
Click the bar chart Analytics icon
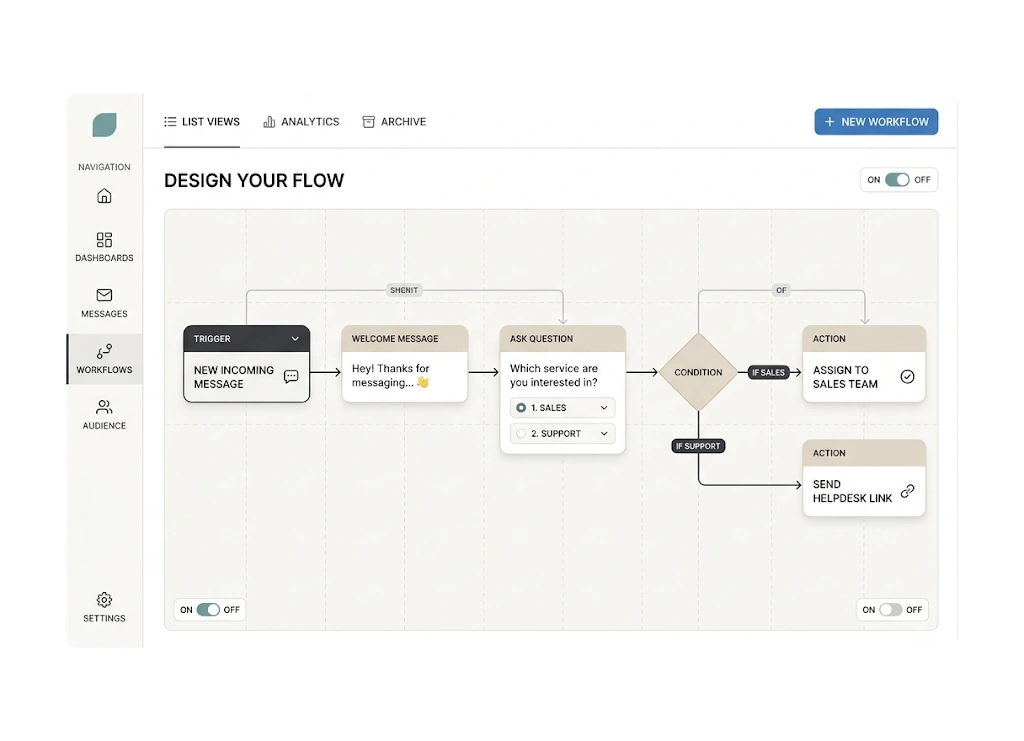269,121
